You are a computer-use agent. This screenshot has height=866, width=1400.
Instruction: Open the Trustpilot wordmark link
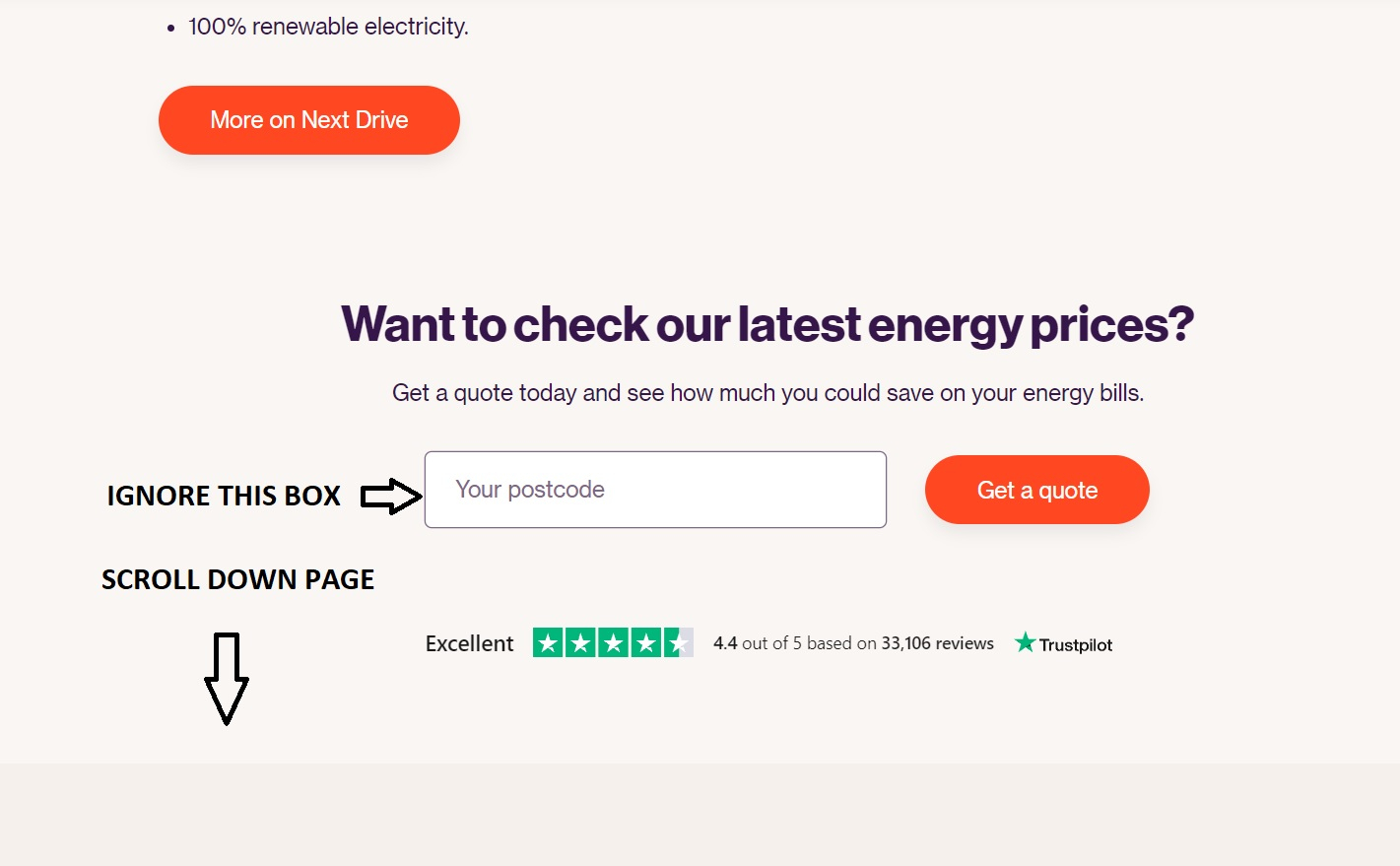(1075, 645)
